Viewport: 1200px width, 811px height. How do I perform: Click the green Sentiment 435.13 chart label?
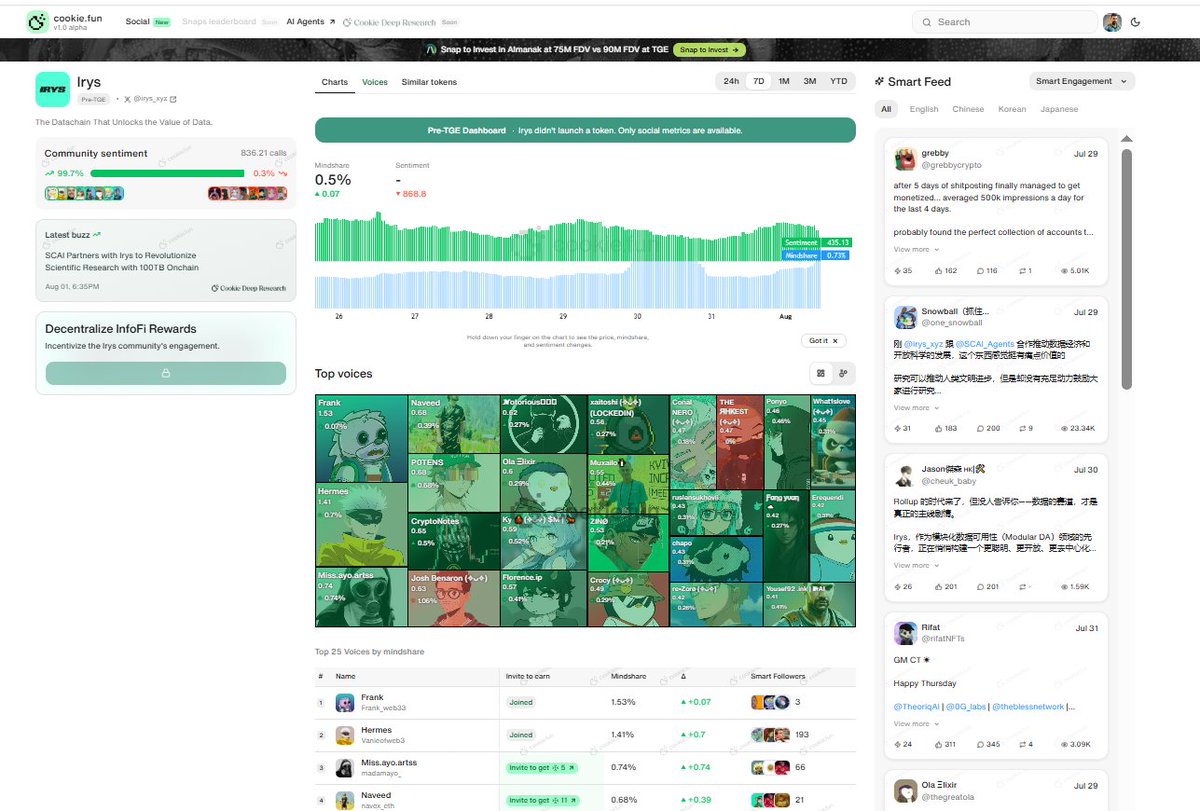coord(817,243)
